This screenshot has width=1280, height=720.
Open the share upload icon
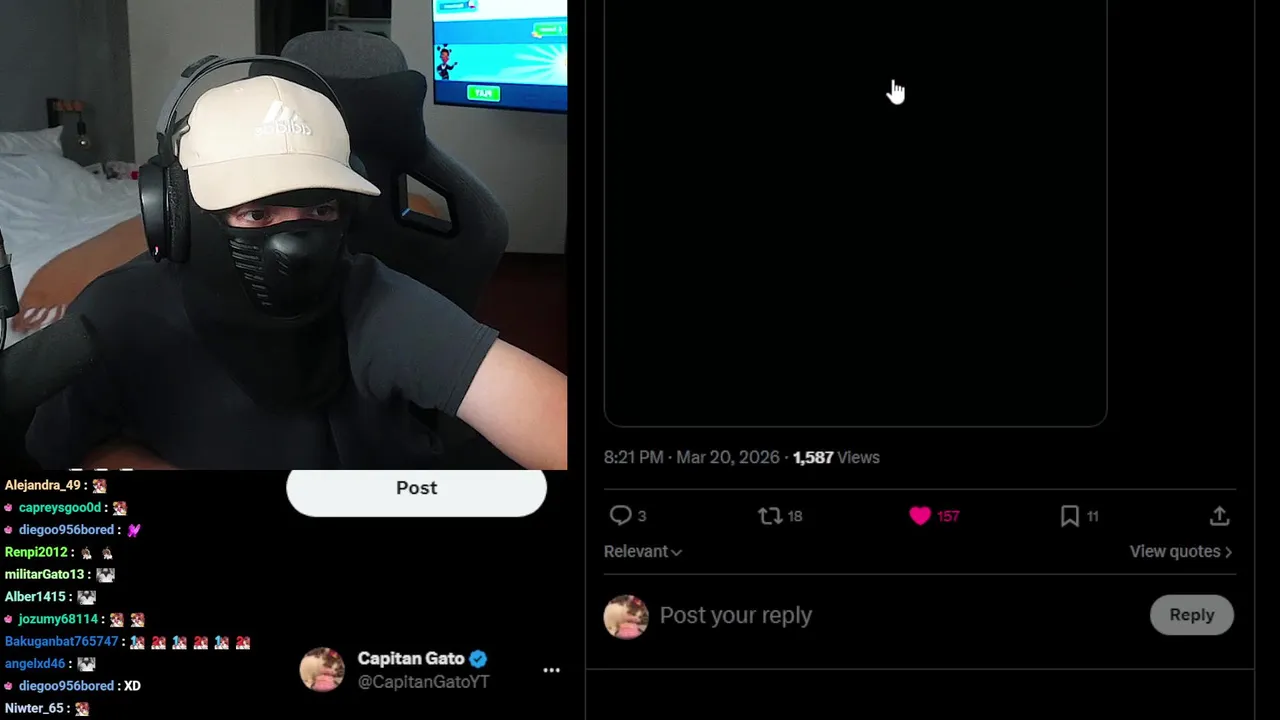tap(1219, 516)
